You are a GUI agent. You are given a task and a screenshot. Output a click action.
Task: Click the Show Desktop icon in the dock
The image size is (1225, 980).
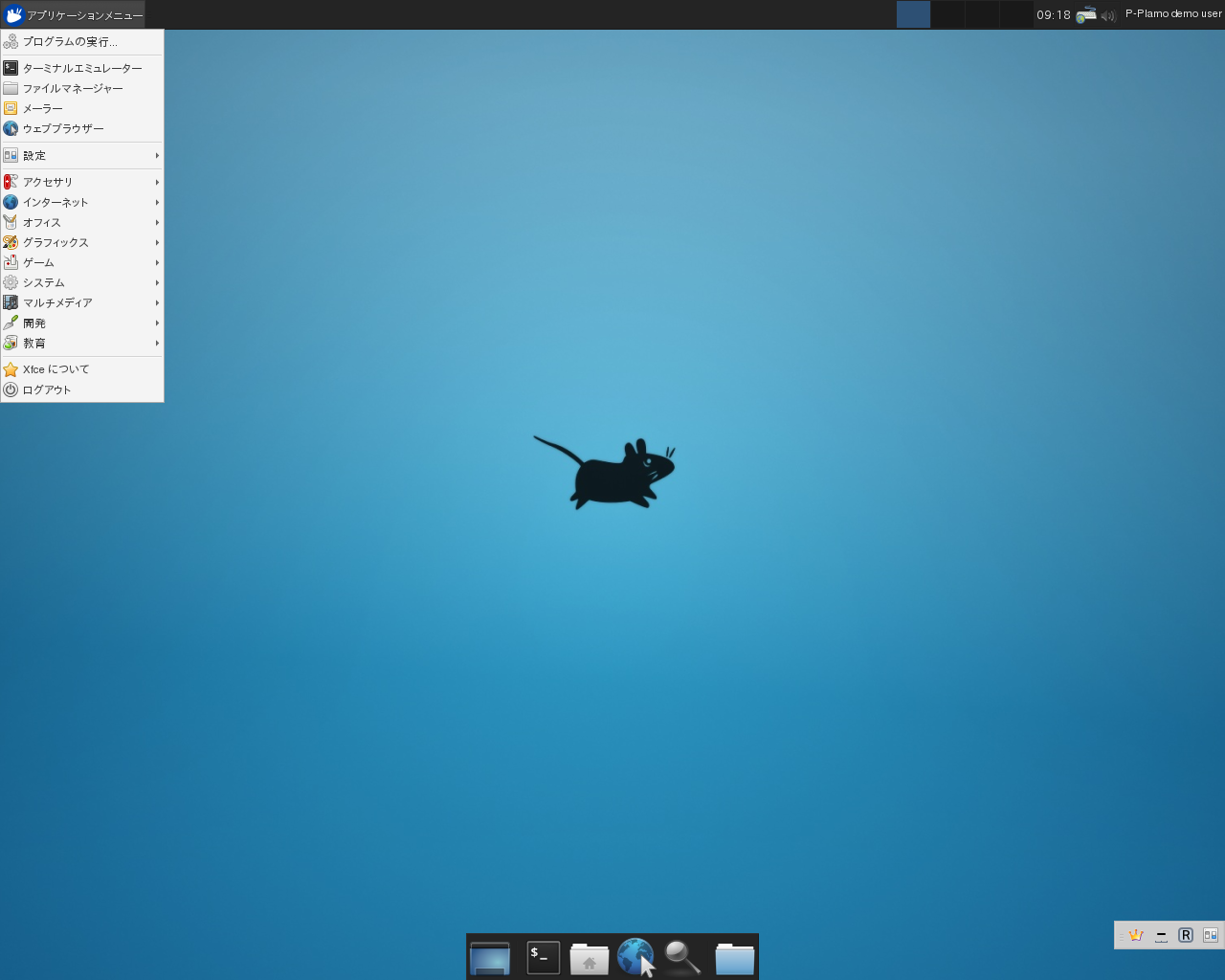click(x=490, y=958)
